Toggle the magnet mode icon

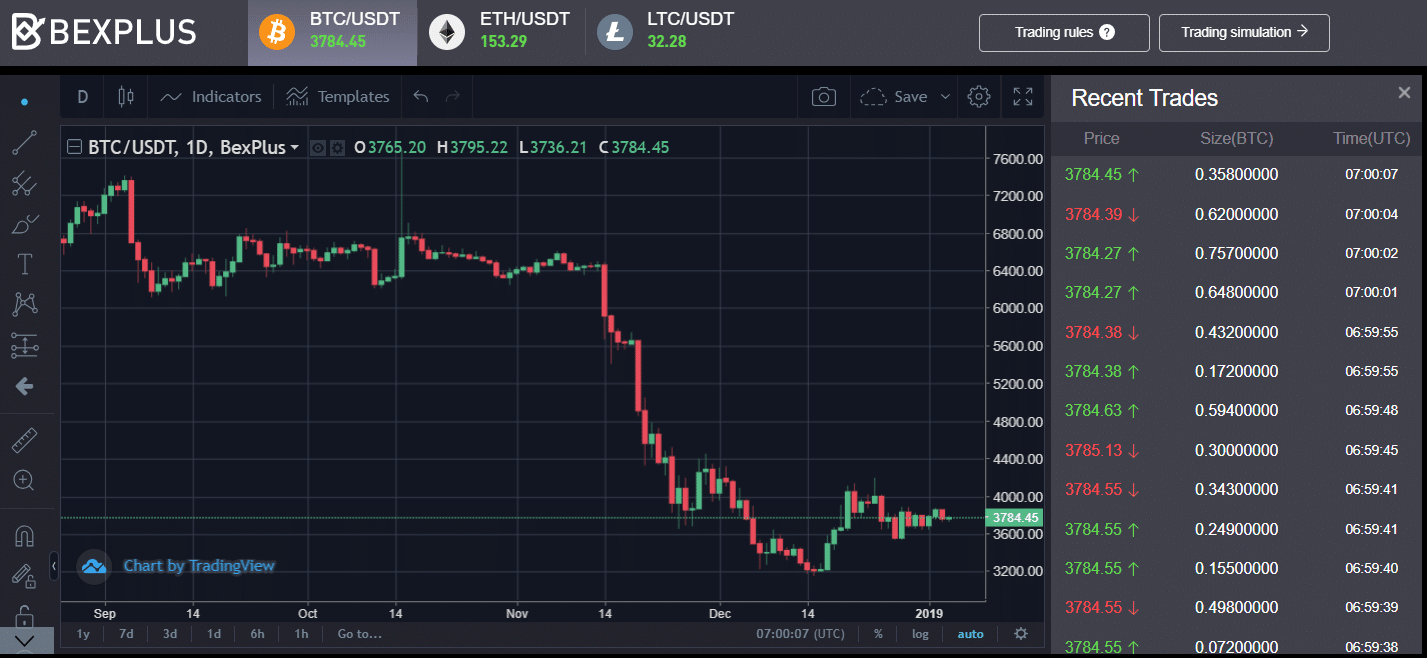coord(24,536)
